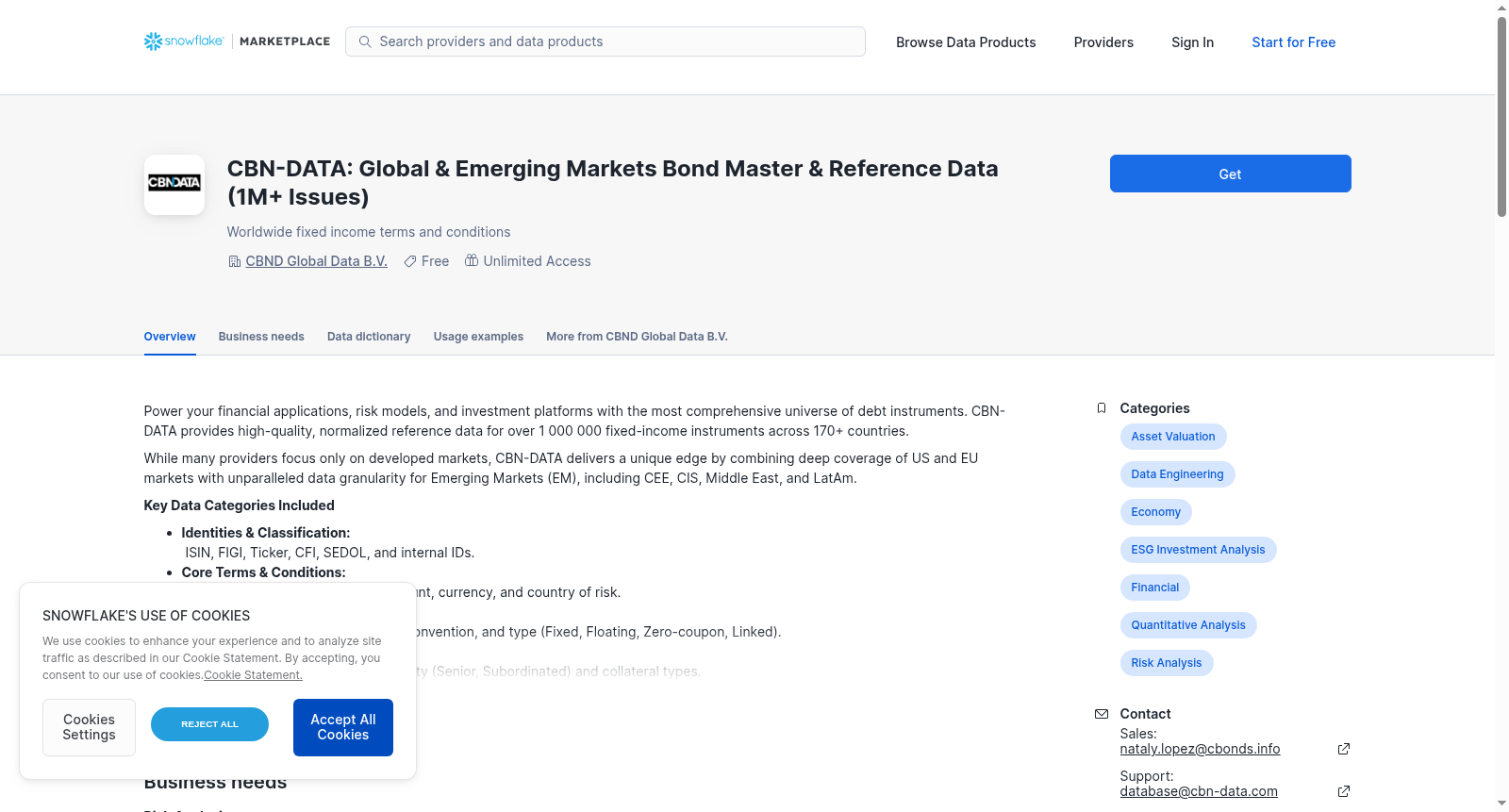Viewport: 1509px width, 812px height.
Task: Click 'Worldwide fixed income terms and conditions' subtitle
Action: coord(369,232)
